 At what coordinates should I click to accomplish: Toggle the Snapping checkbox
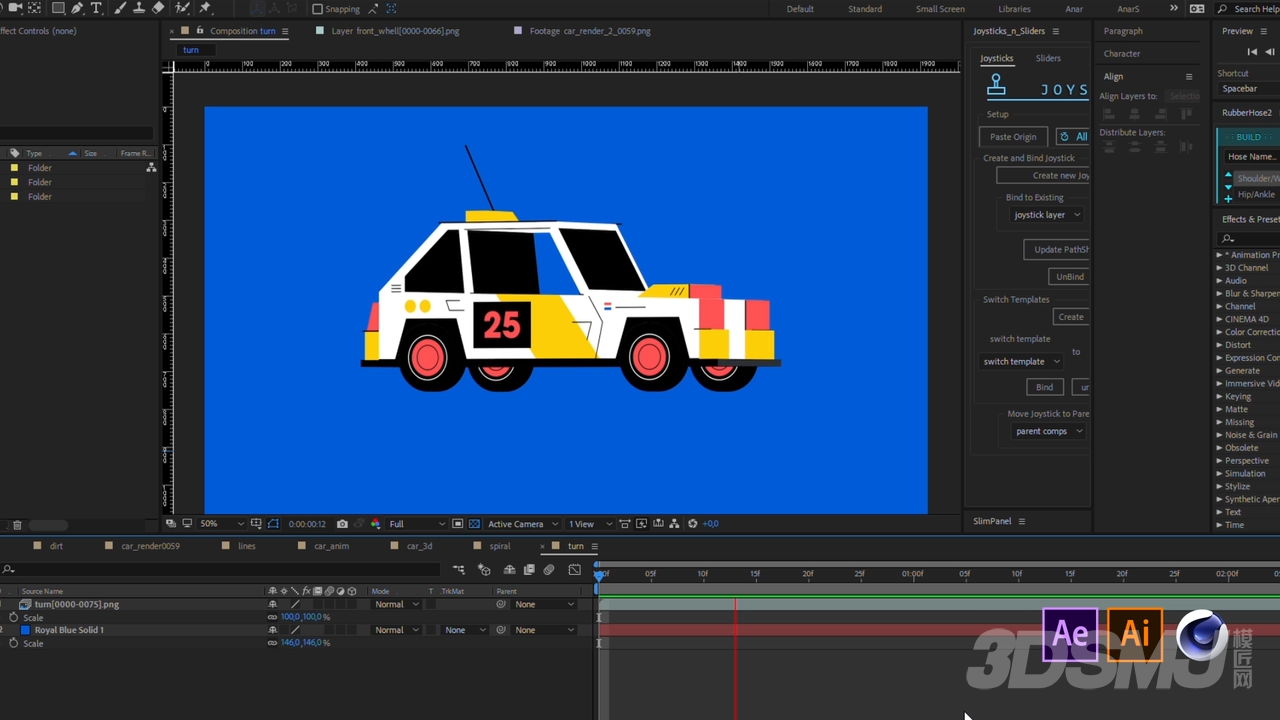318,9
